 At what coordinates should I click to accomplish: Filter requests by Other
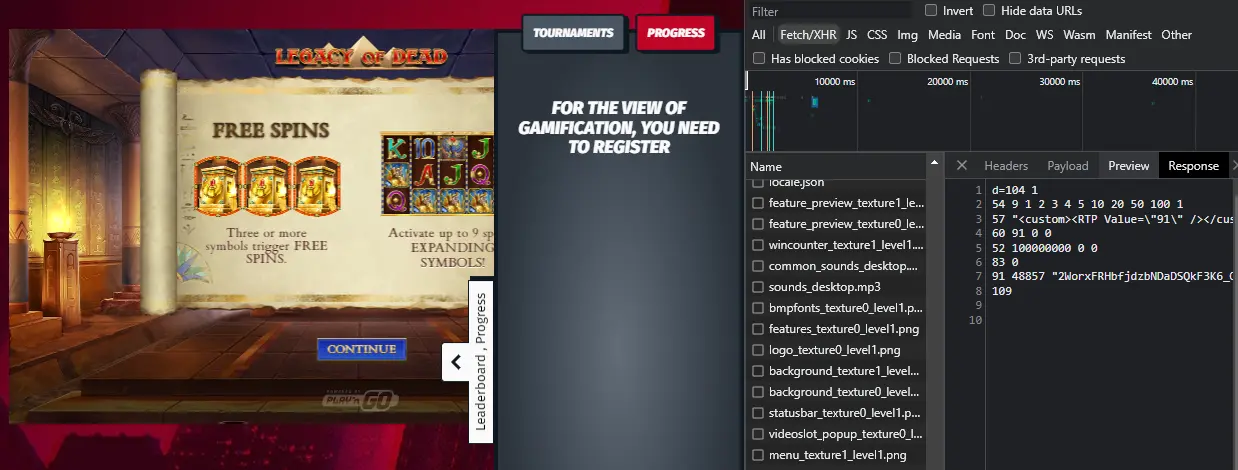tap(1176, 35)
